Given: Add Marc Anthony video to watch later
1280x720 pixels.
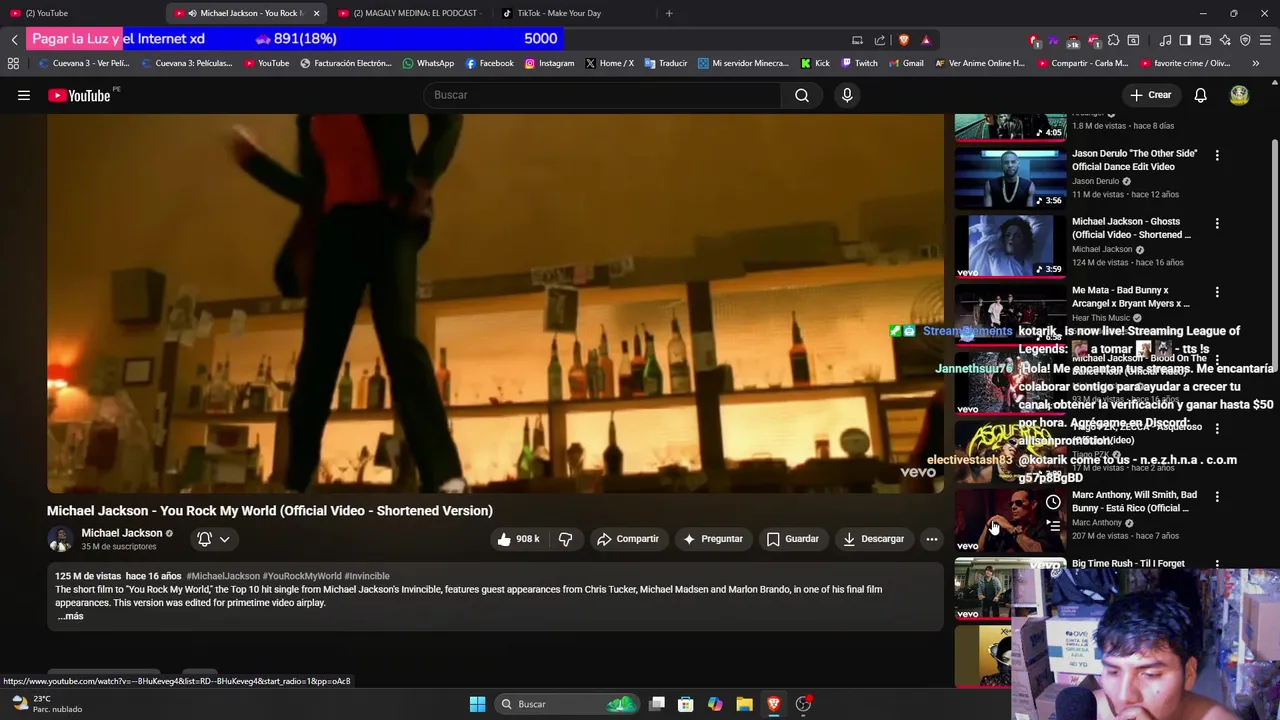Looking at the screenshot, I should click(1053, 503).
